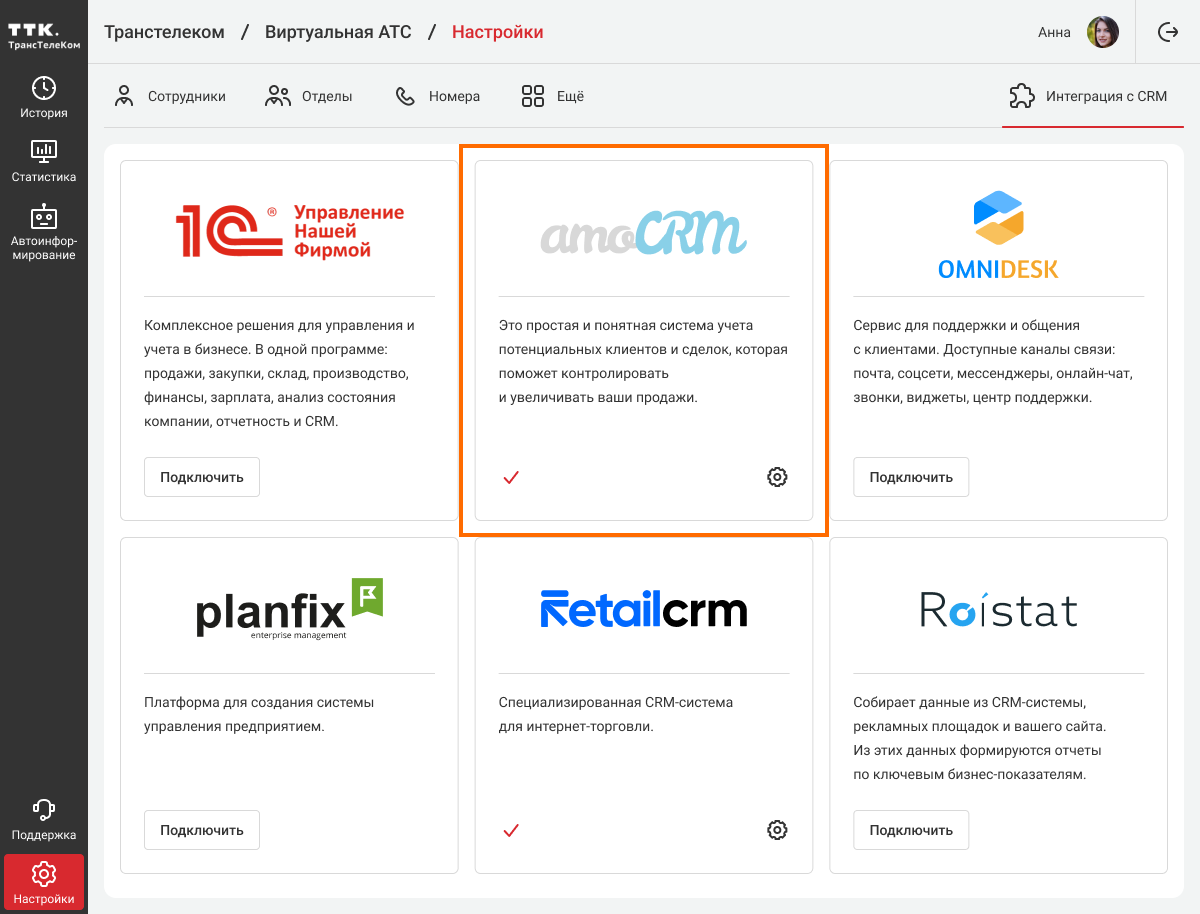This screenshot has width=1200, height=914.
Task: Expand the Ещё menu
Action: tap(552, 97)
